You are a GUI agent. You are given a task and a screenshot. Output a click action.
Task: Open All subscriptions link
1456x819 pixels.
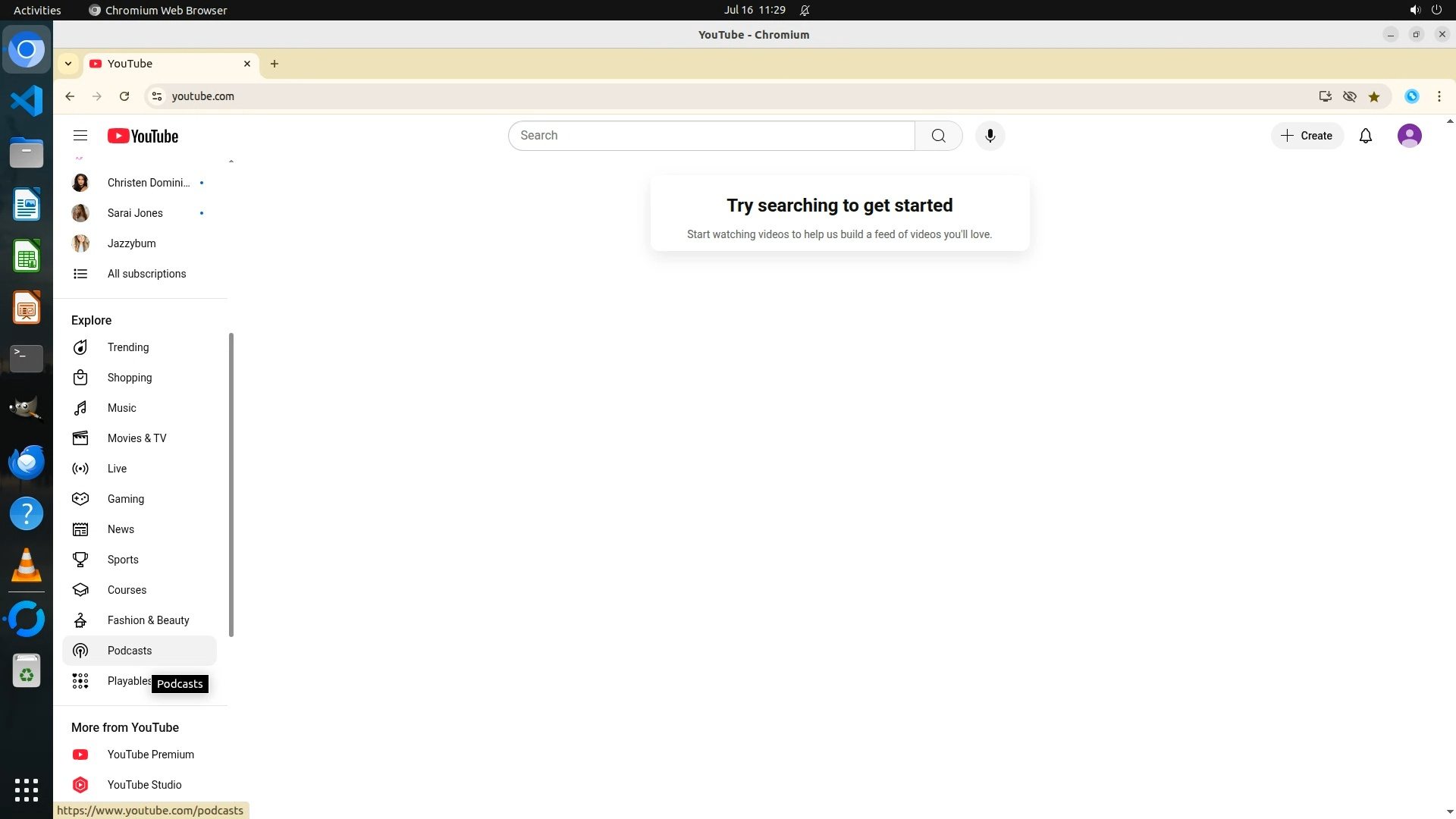click(x=146, y=274)
